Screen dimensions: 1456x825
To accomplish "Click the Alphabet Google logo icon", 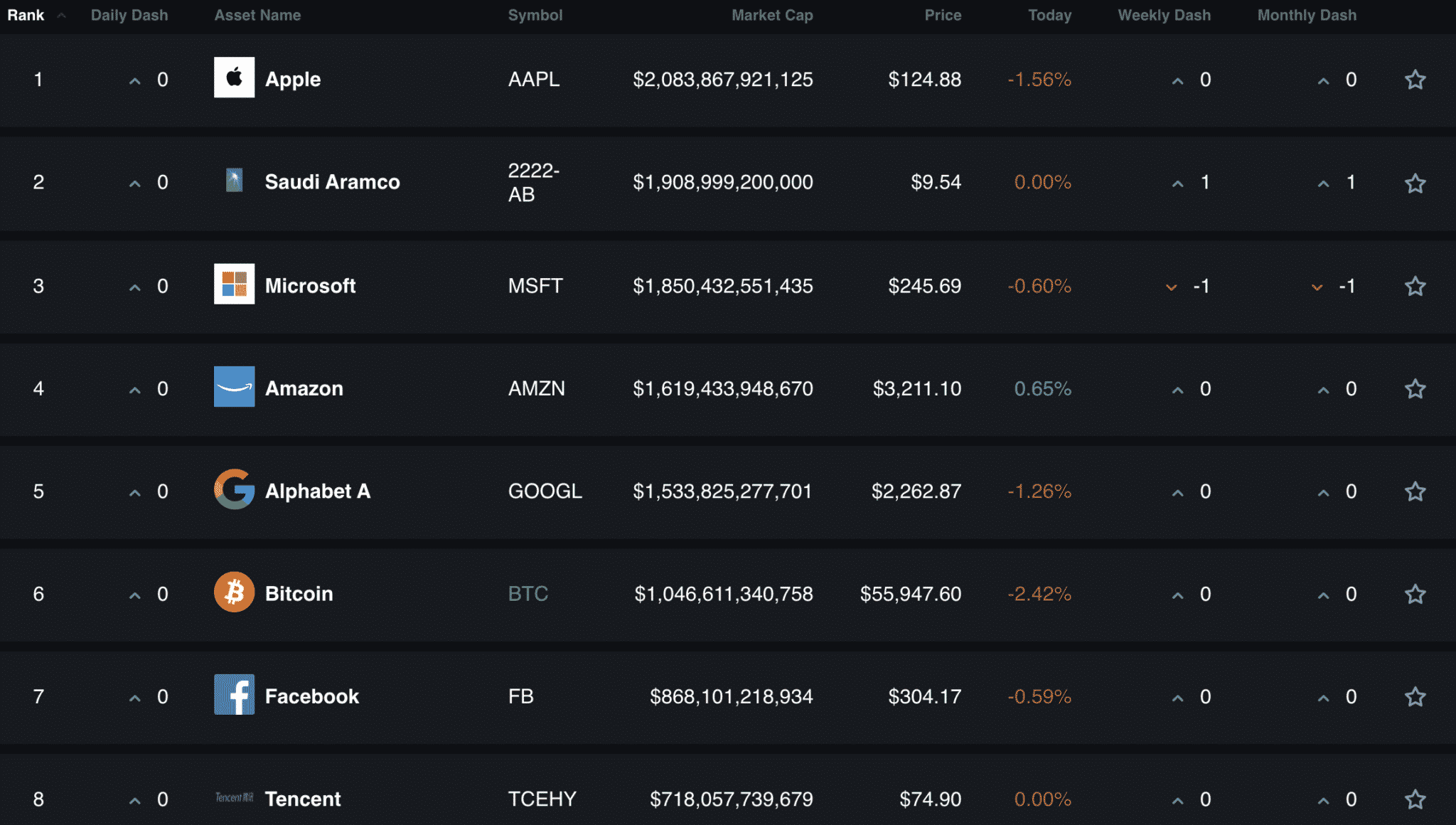I will (x=234, y=489).
